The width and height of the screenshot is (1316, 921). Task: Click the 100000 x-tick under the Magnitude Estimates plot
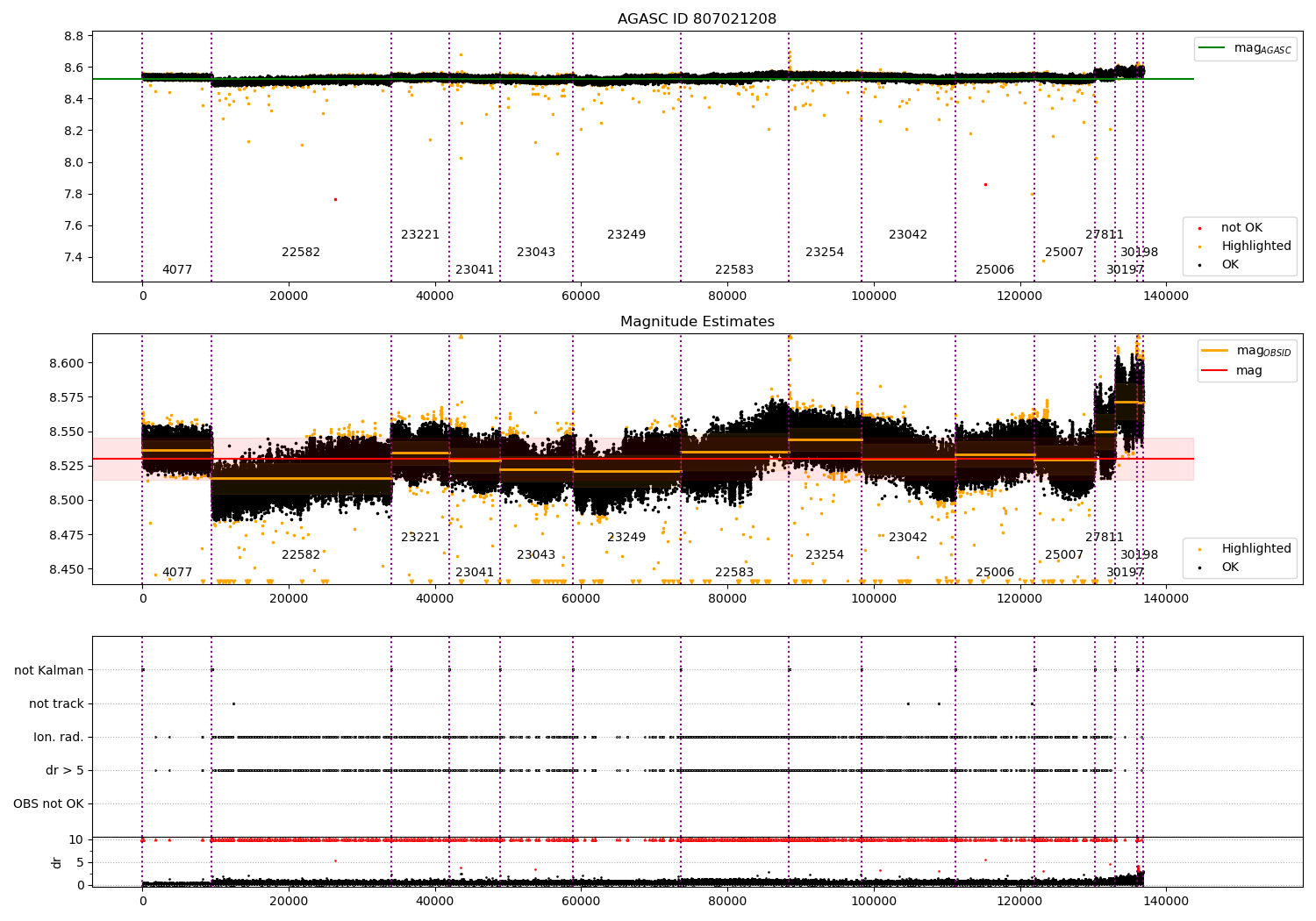[873, 599]
